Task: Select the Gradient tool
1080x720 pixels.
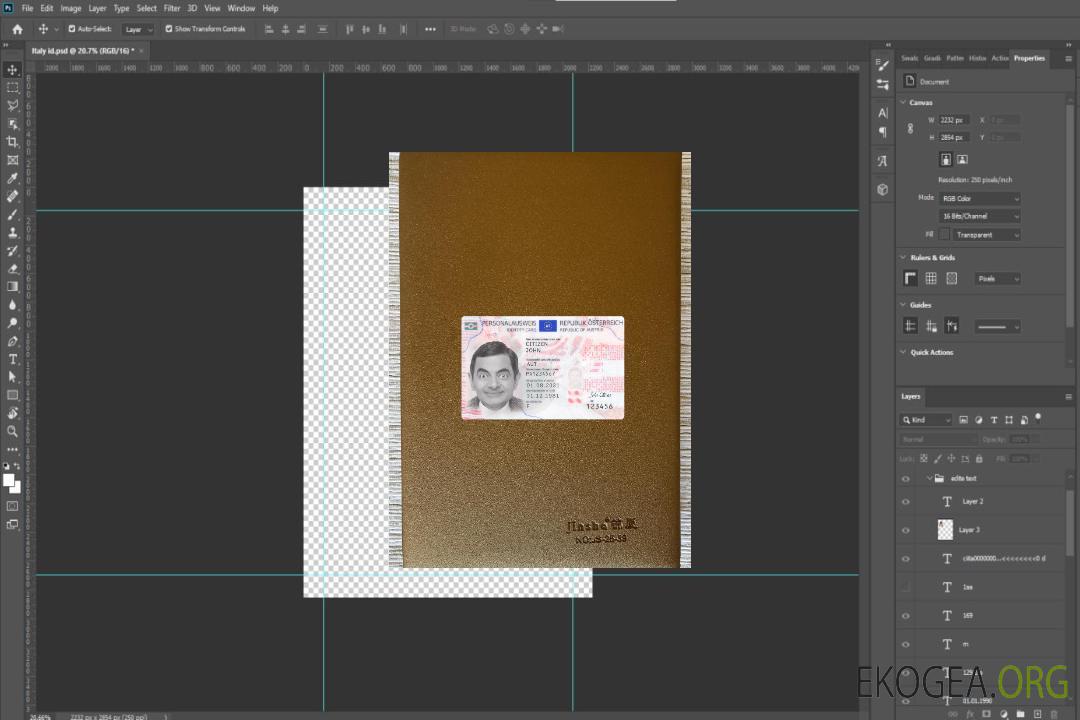Action: click(x=12, y=287)
